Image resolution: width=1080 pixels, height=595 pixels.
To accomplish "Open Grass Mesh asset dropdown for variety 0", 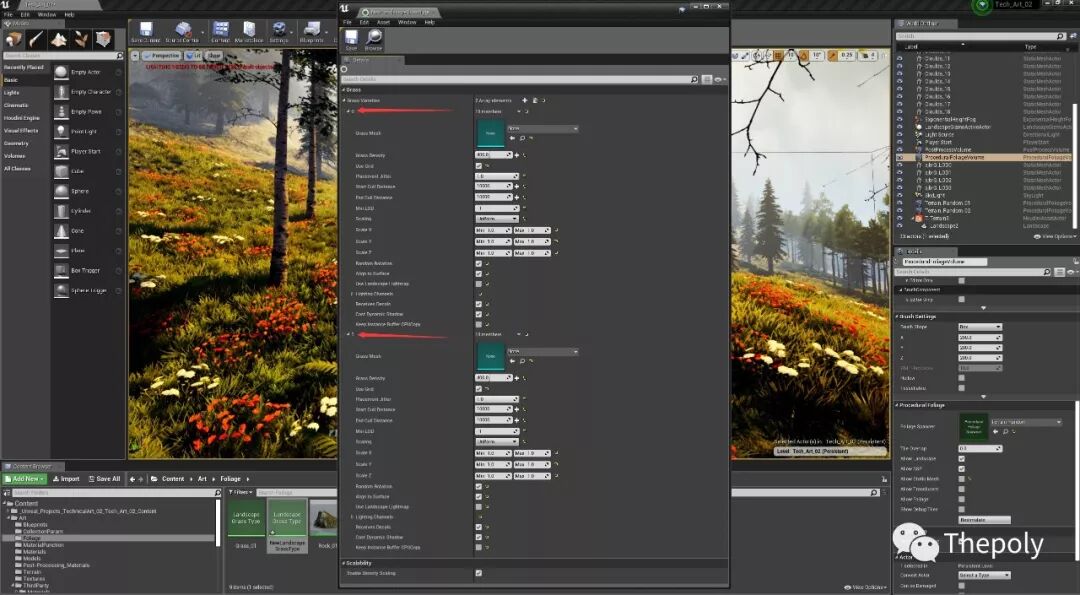I will pos(543,129).
